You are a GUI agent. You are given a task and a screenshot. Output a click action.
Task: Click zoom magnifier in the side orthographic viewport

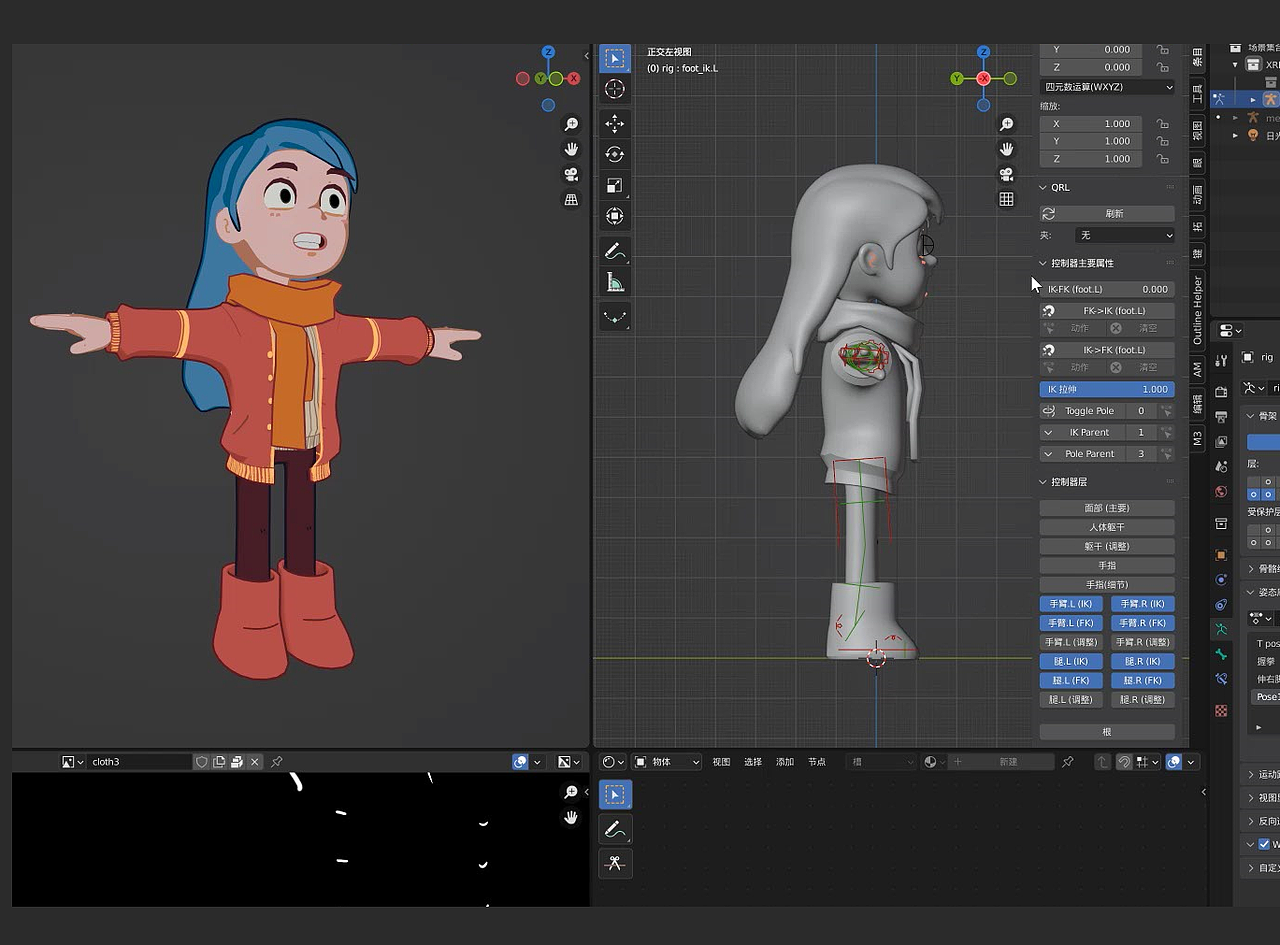(x=1007, y=124)
